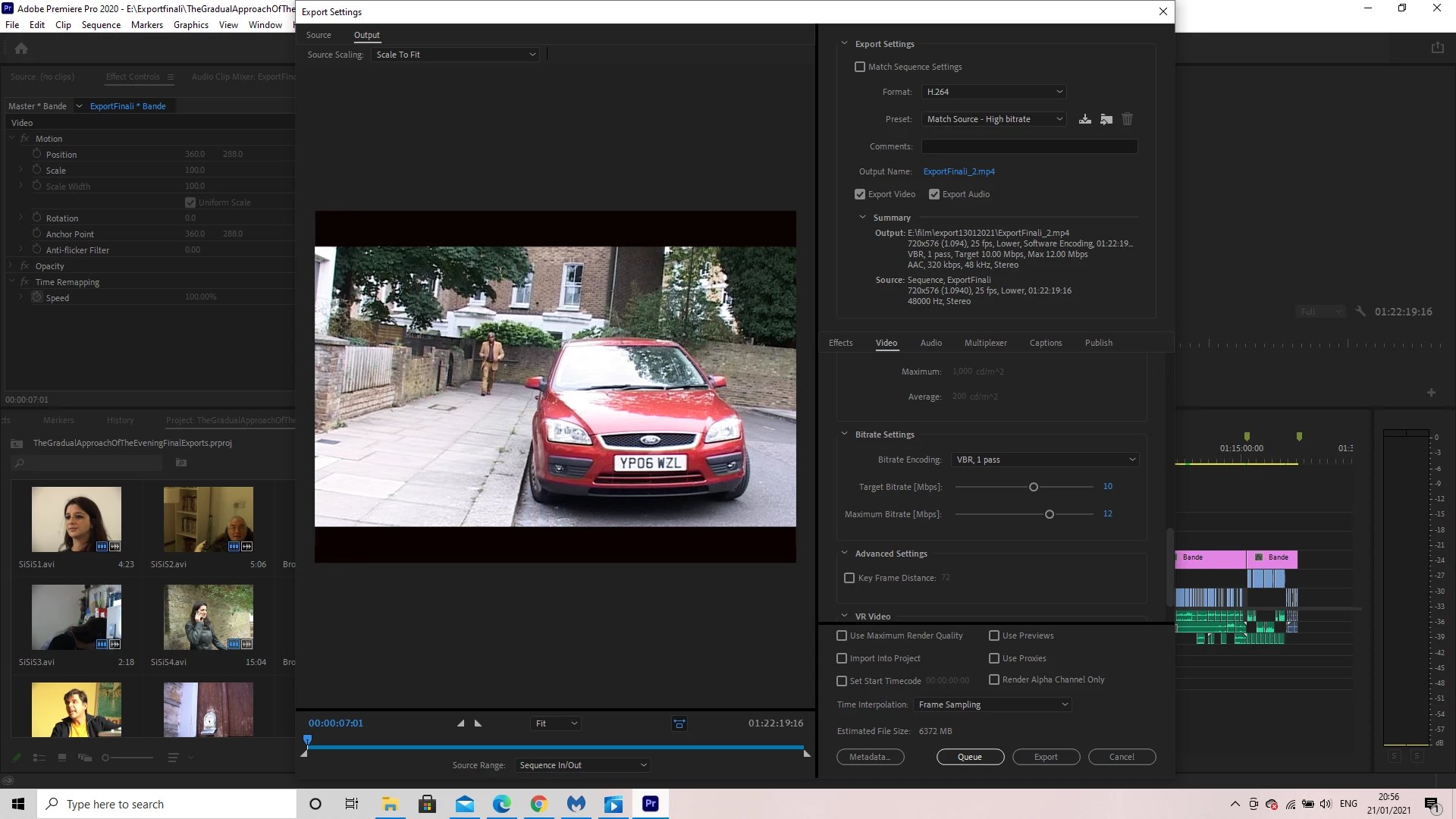Click the Delete Preset trash icon

tap(1128, 119)
